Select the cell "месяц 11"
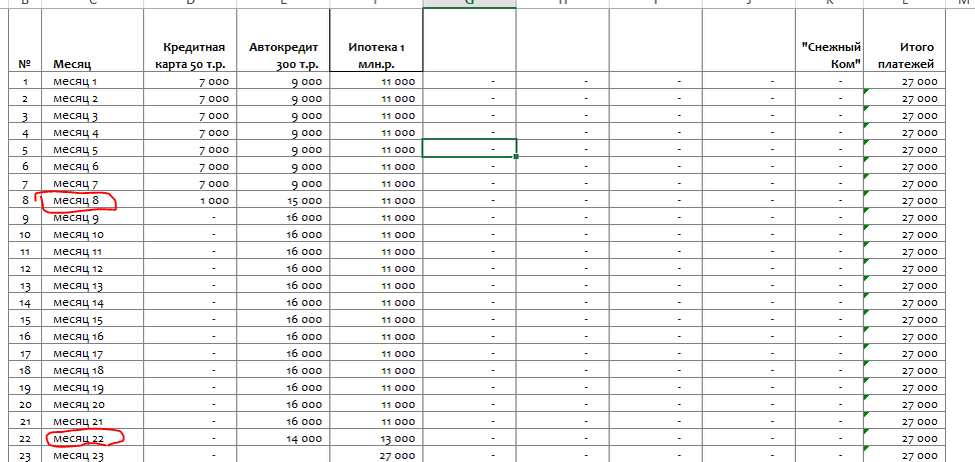Screen dimensions: 975x462 click(x=92, y=251)
